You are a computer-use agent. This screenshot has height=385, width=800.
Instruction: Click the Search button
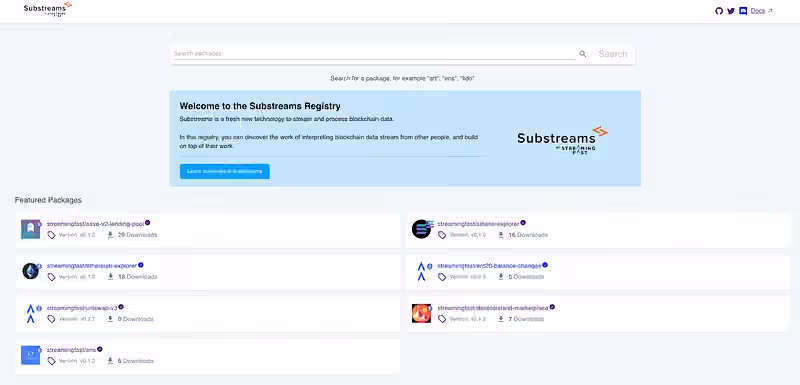(613, 54)
